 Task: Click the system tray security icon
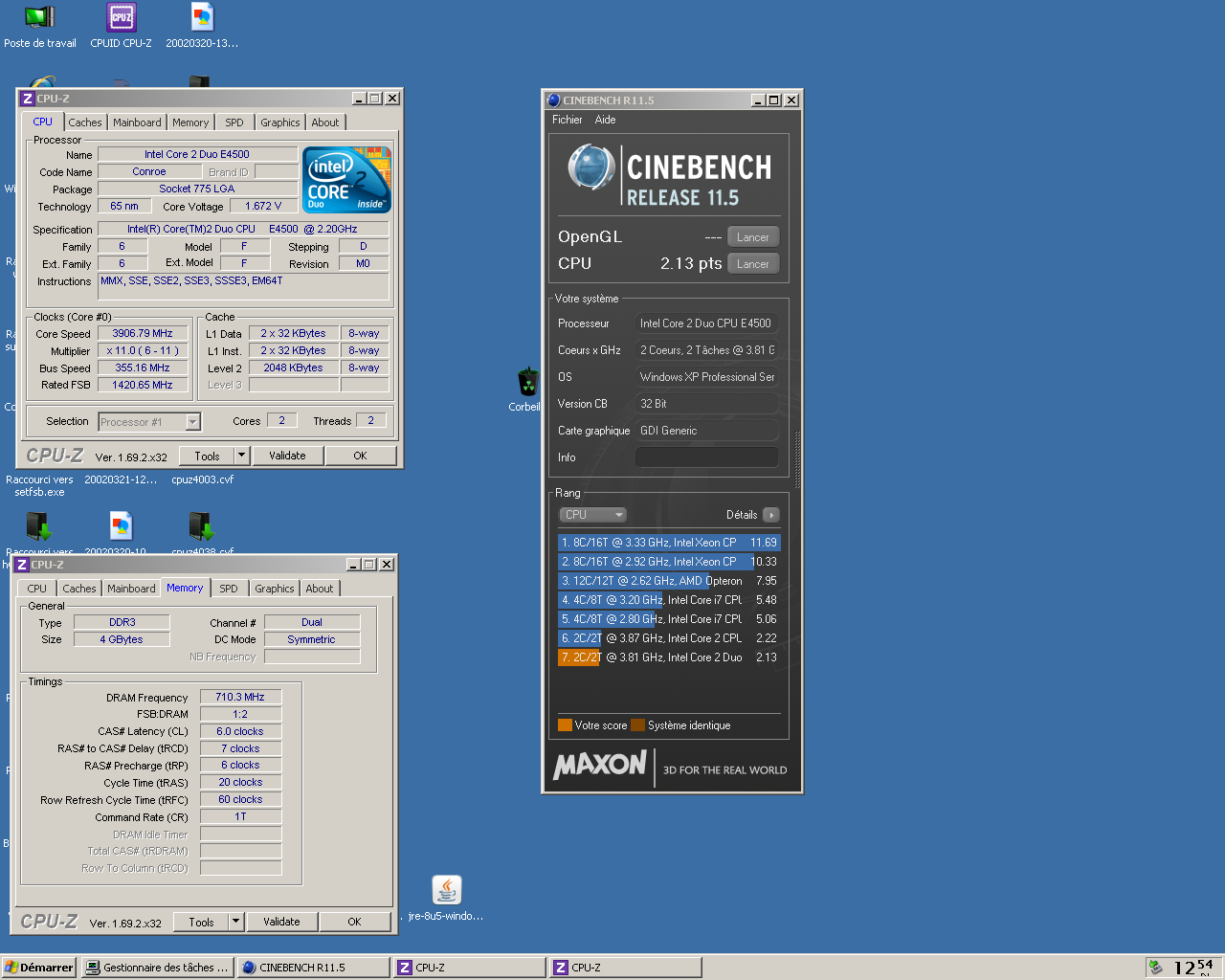click(x=1155, y=968)
